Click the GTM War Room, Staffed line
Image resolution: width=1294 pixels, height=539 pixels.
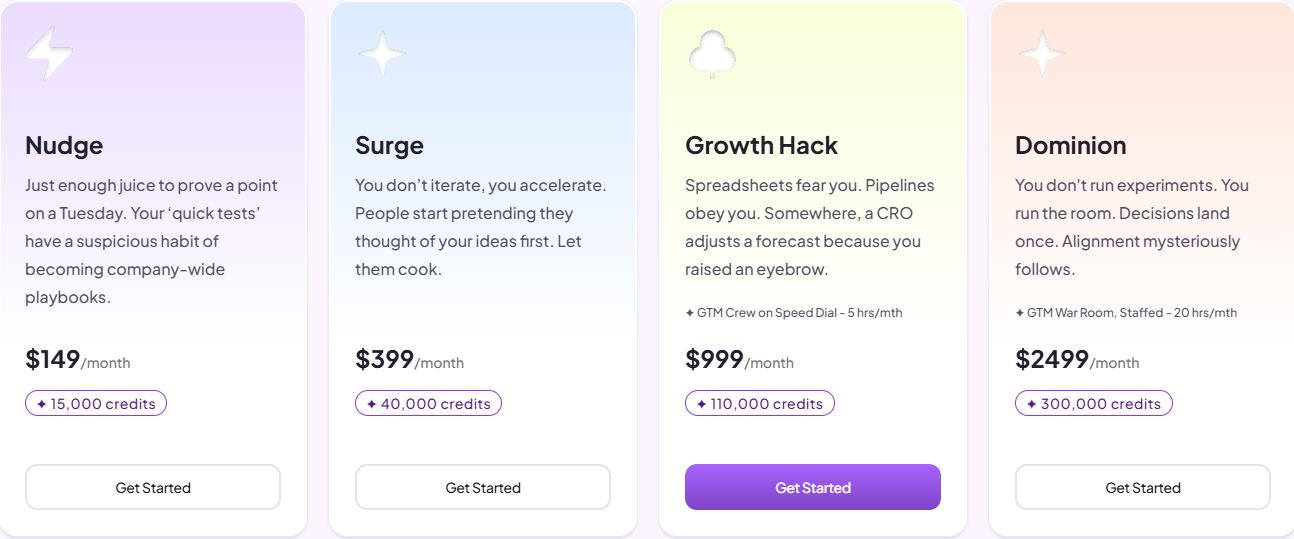1126,313
